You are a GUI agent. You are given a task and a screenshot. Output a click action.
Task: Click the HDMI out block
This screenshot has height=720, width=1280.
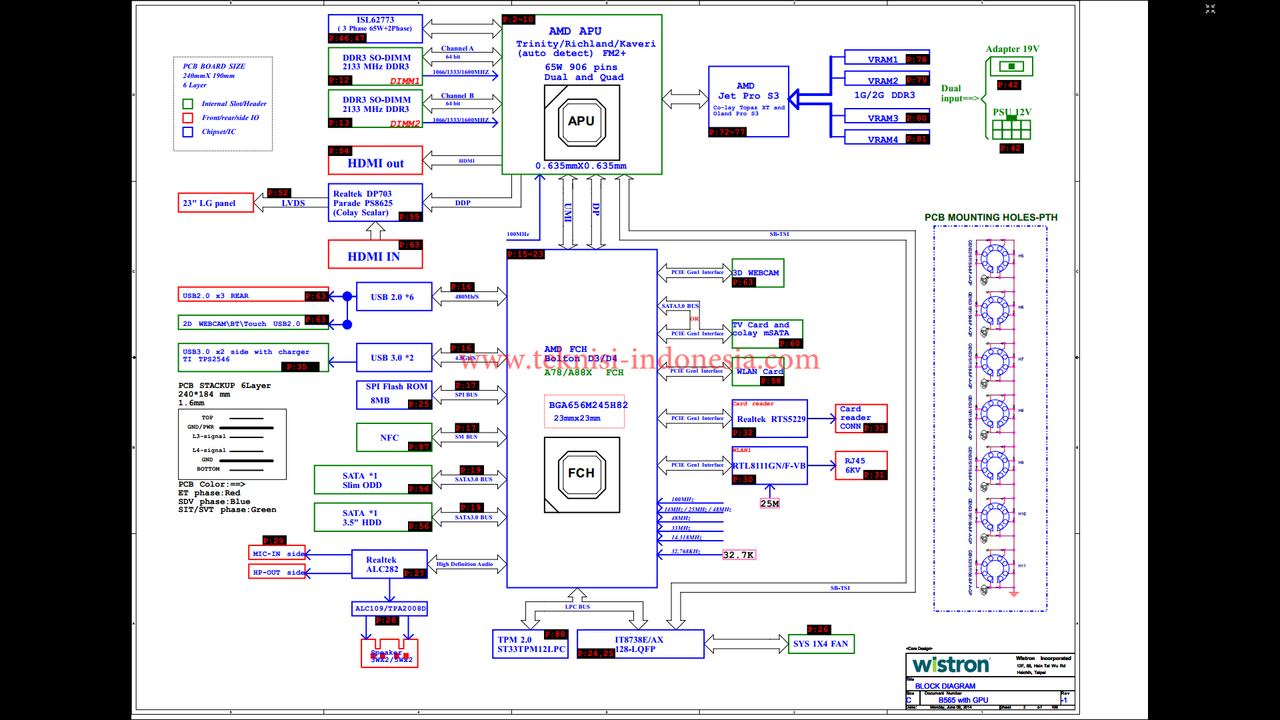click(x=375, y=160)
